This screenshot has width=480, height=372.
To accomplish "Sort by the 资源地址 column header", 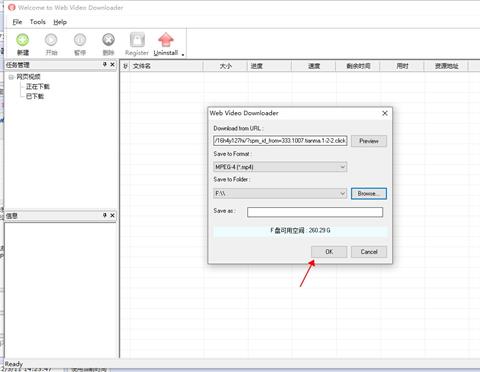I will click(x=447, y=66).
